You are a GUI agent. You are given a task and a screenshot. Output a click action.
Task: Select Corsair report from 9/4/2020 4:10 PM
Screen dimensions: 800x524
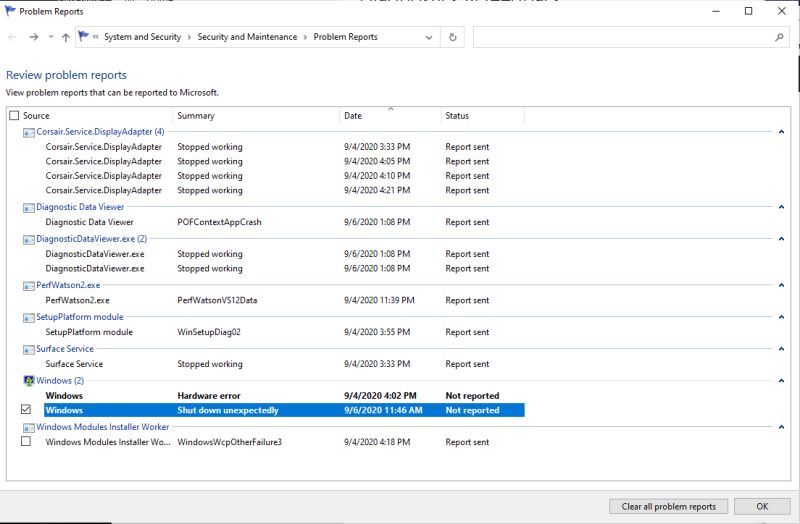pyautogui.click(x=284, y=176)
